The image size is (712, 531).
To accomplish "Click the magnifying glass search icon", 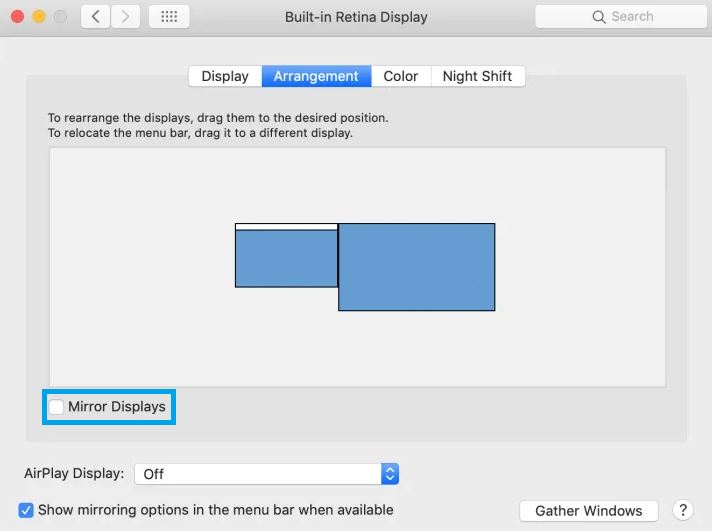I will point(599,17).
